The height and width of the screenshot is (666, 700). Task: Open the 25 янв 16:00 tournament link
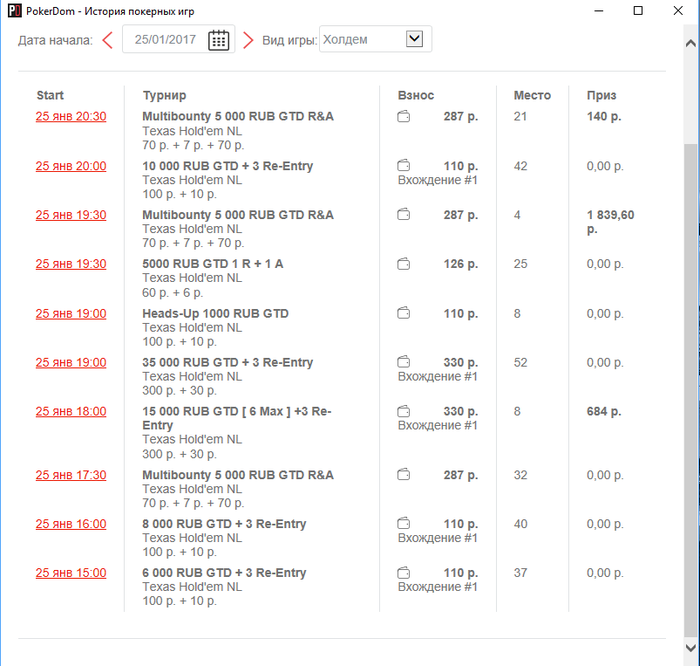click(71, 524)
